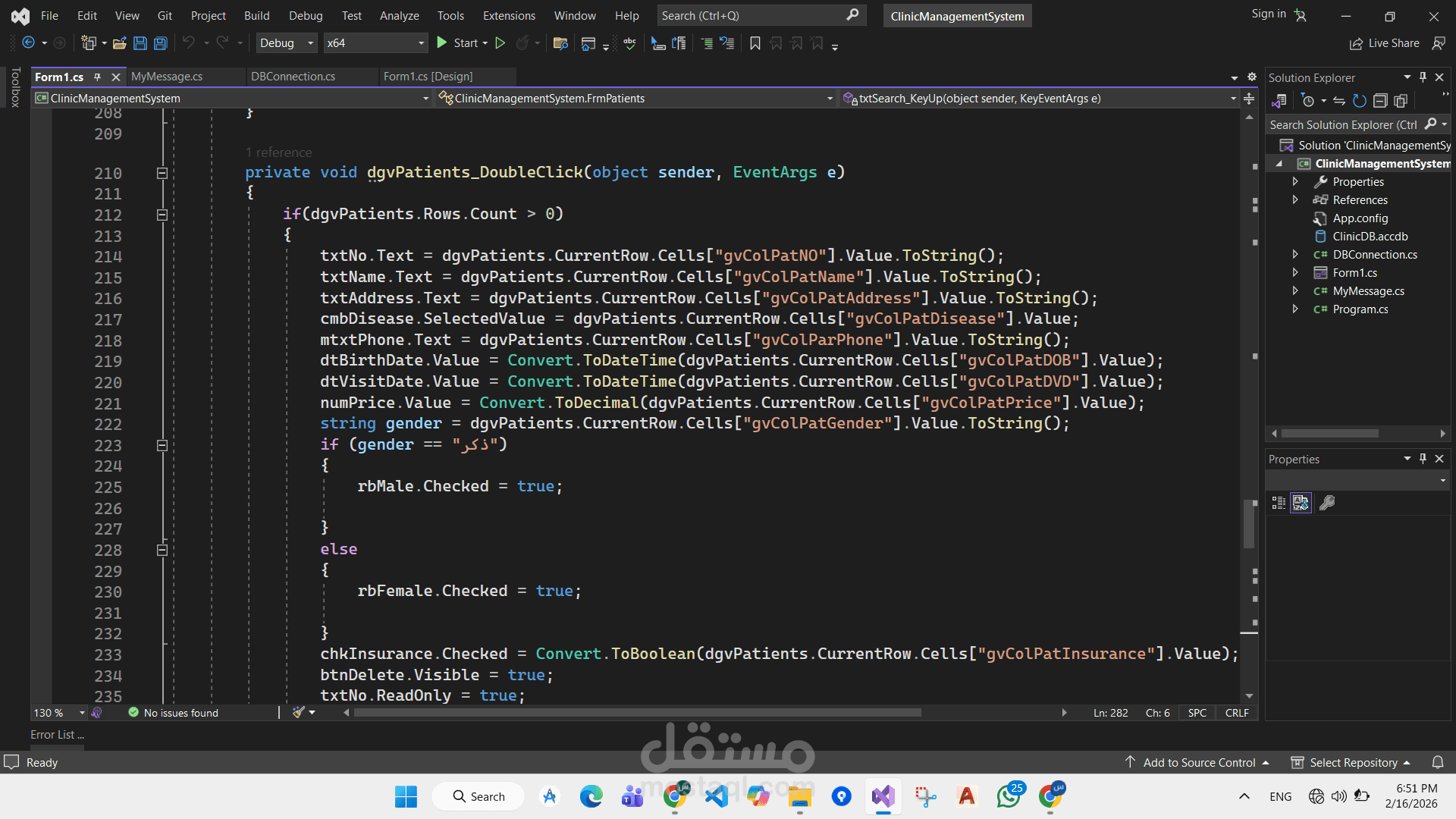The width and height of the screenshot is (1456, 819).
Task: Open the Build menu
Action: point(256,15)
